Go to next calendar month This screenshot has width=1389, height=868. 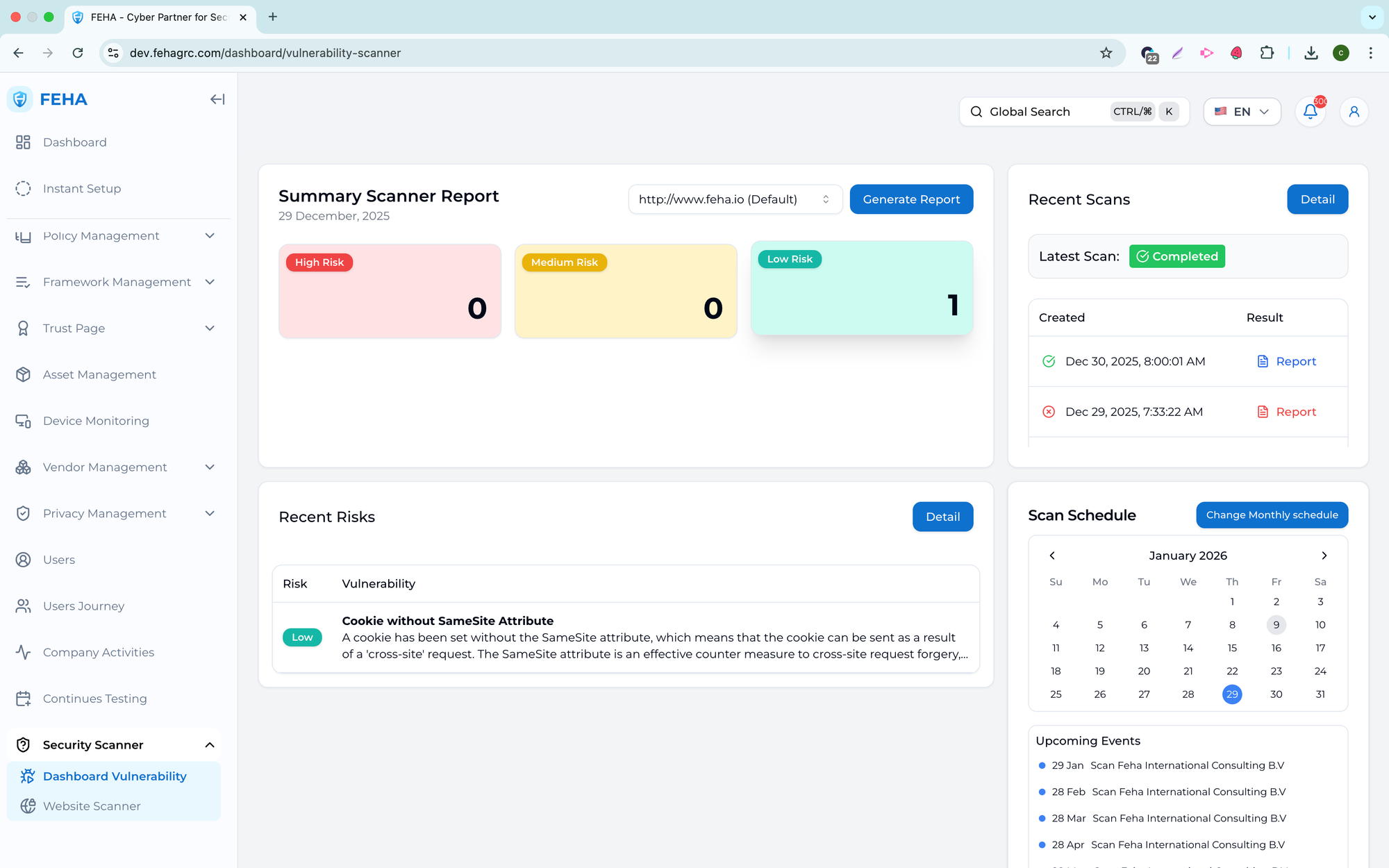click(1324, 556)
